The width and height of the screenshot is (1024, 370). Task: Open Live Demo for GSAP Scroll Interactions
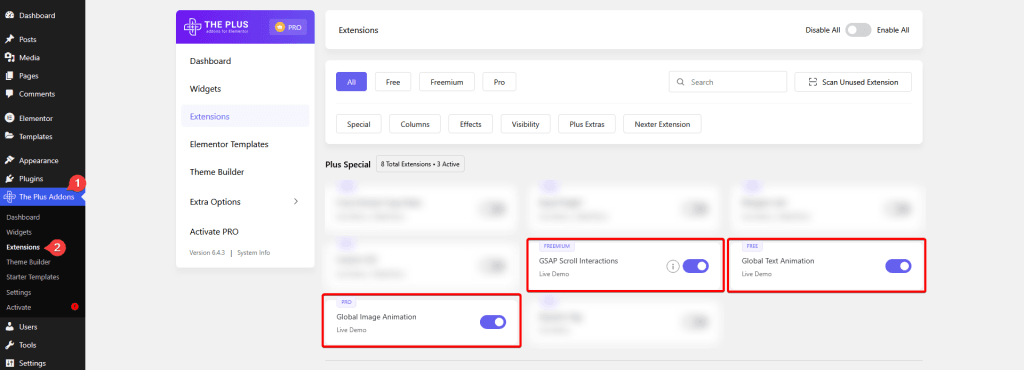click(554, 274)
